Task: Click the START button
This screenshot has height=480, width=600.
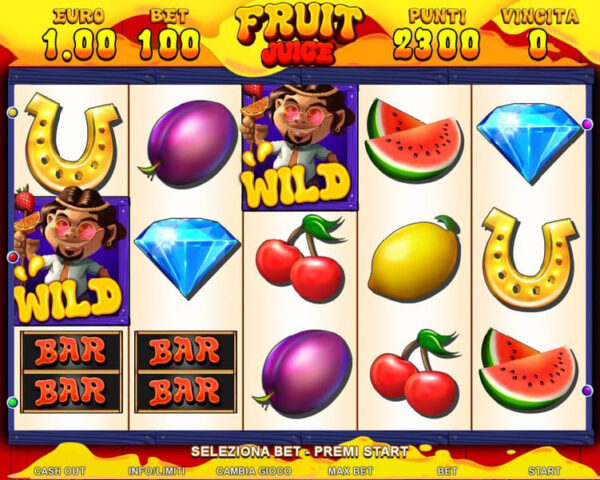Action: tap(545, 471)
